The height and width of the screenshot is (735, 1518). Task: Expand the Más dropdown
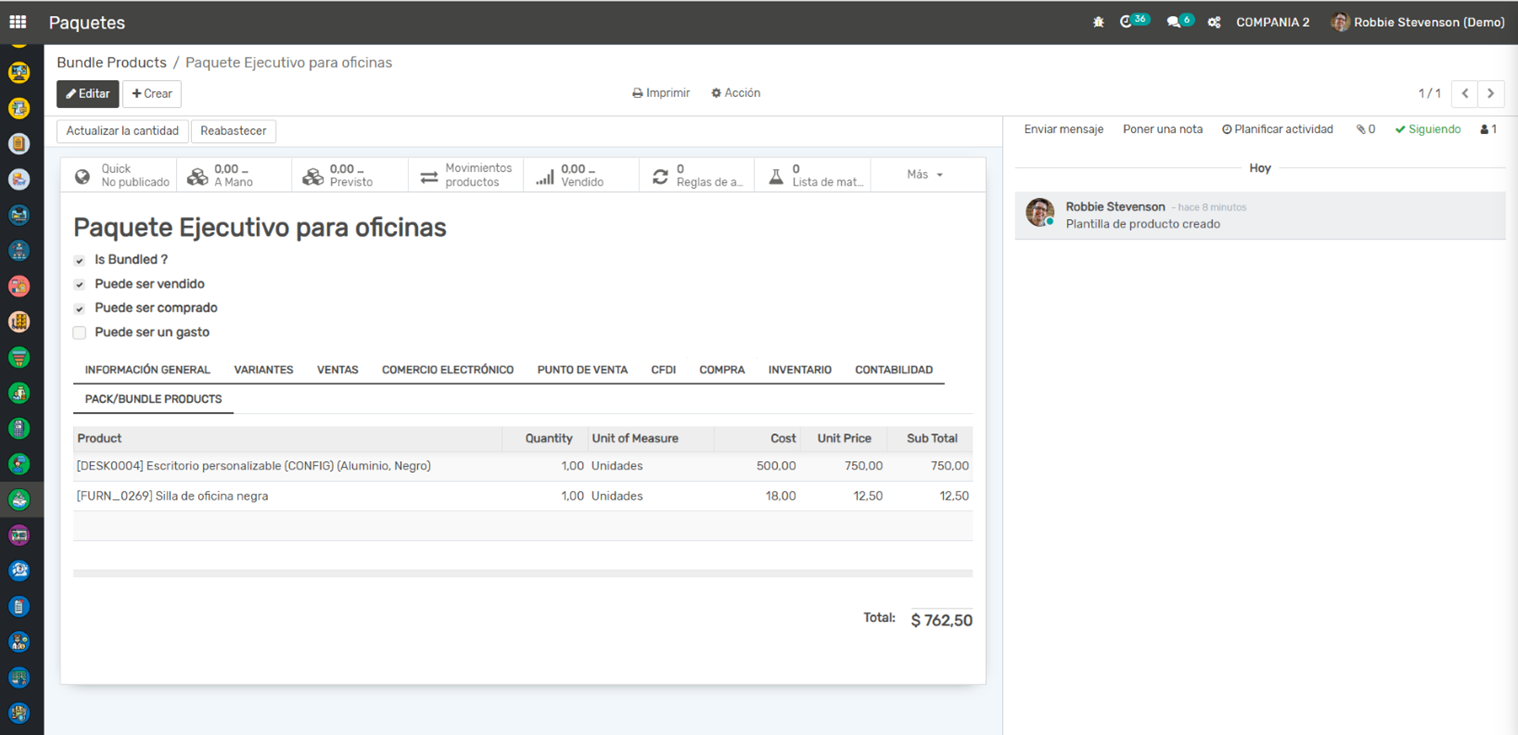pyautogui.click(x=925, y=175)
